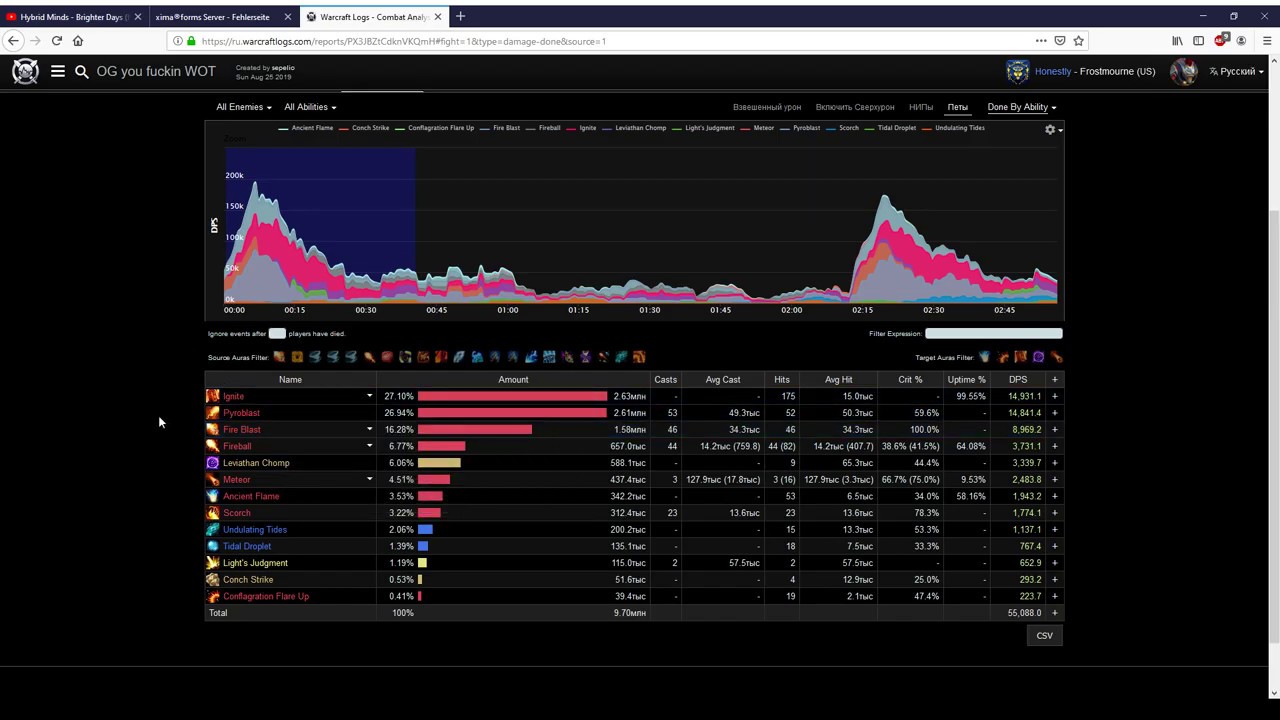Open the chart settings gear dropdown
1280x720 pixels.
[x=1052, y=130]
